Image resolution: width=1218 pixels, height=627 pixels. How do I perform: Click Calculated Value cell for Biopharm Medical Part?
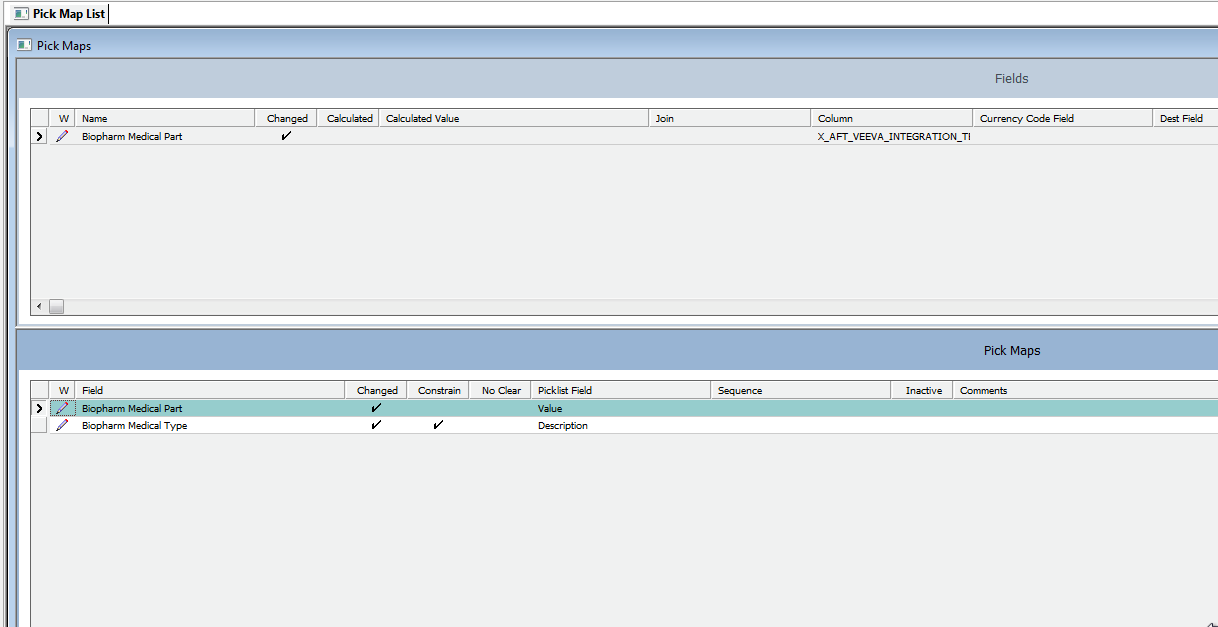514,136
